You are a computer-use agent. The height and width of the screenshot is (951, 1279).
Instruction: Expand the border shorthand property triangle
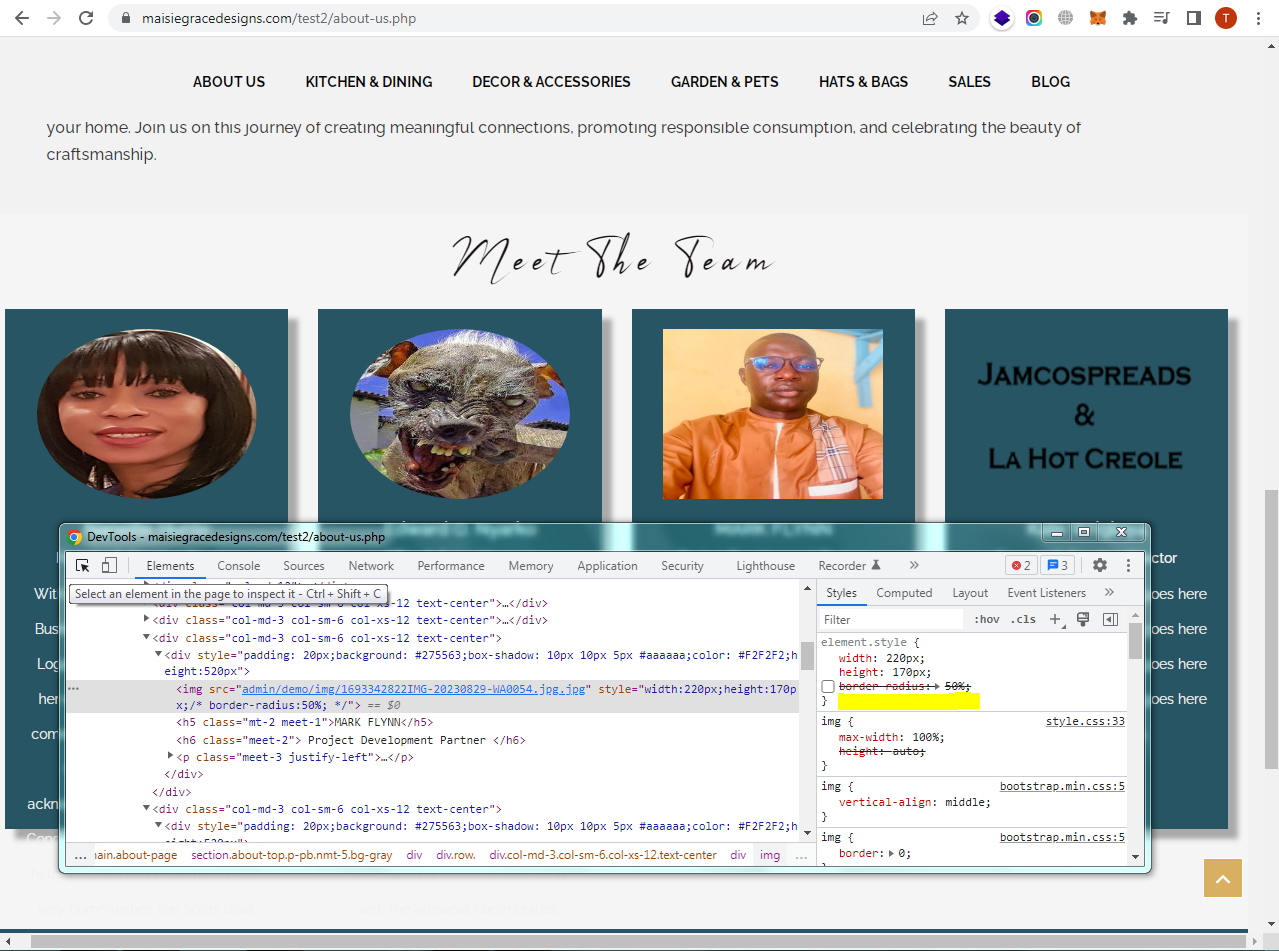(x=892, y=854)
